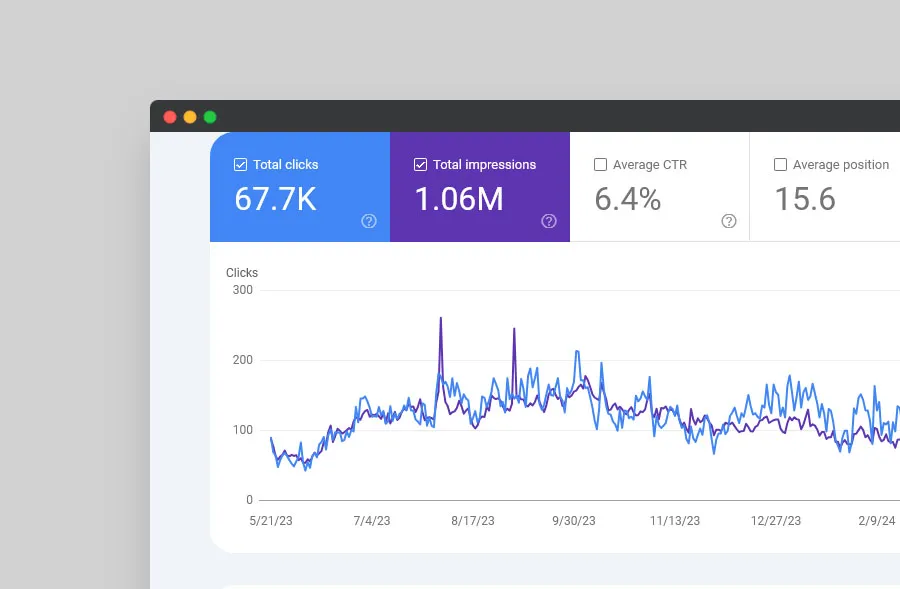The width and height of the screenshot is (900, 589).
Task: Click the Clicks axis label above the chart
Action: (241, 272)
